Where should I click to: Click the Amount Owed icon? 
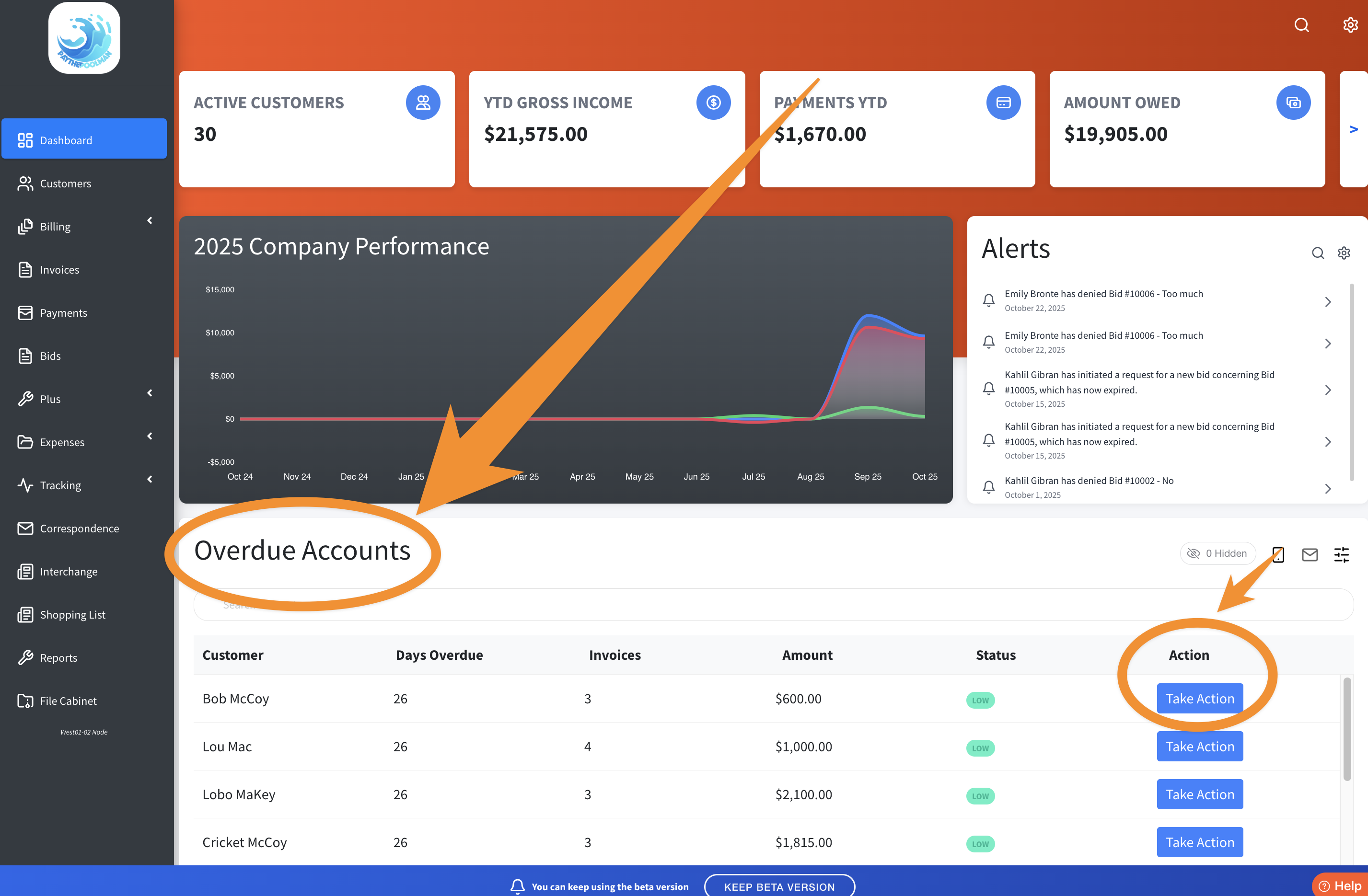click(x=1293, y=103)
